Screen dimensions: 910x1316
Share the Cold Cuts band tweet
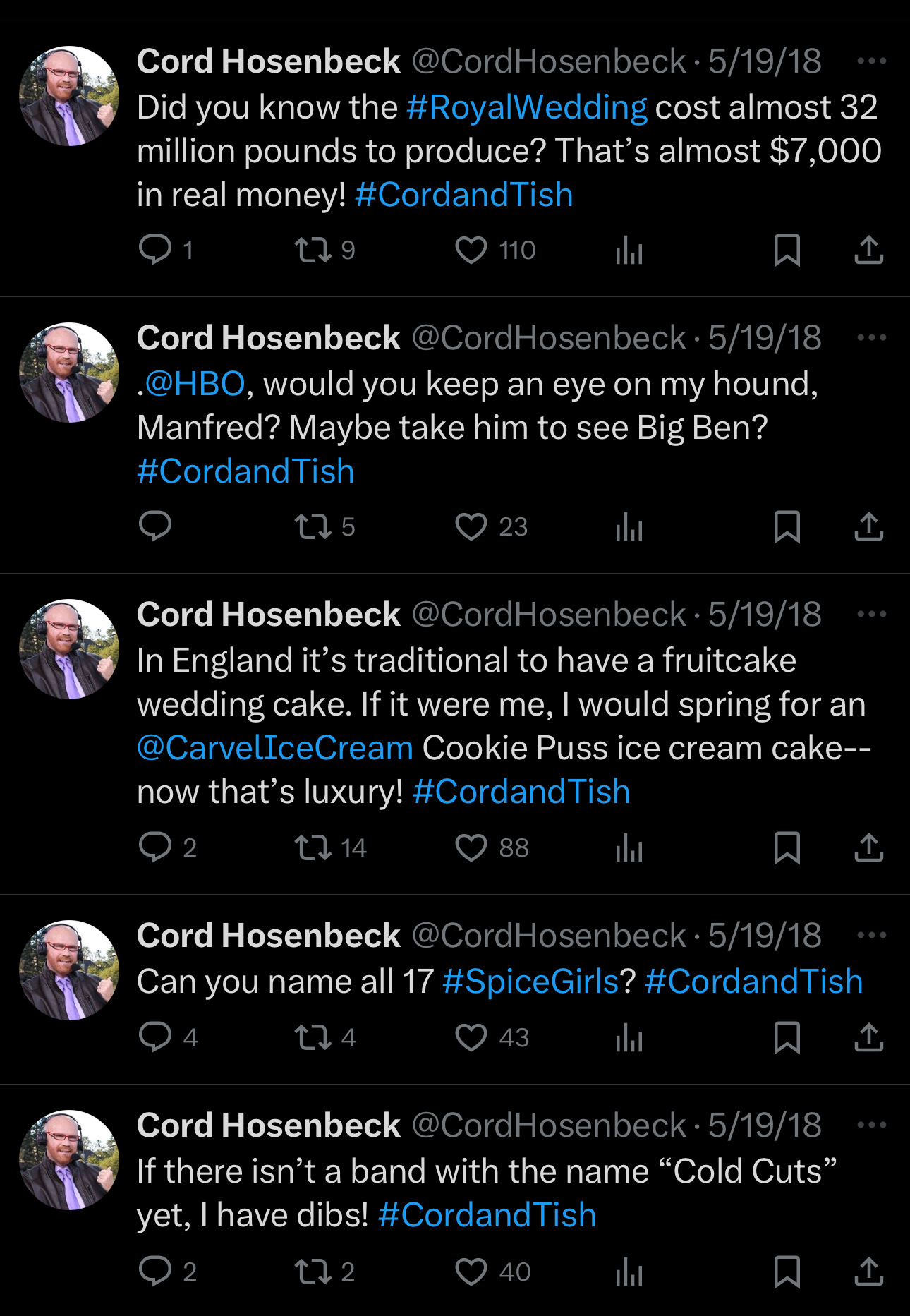(x=868, y=1272)
